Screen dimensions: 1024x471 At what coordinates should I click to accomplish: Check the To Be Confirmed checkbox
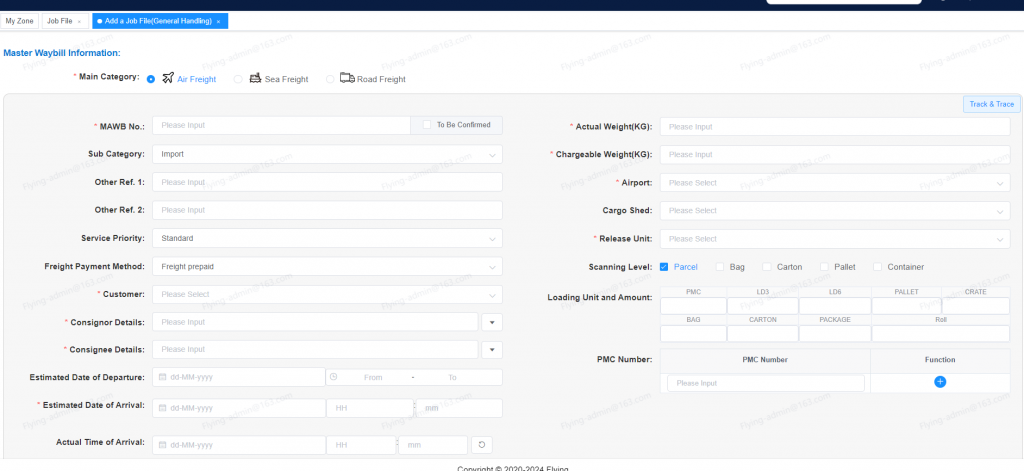(427, 125)
